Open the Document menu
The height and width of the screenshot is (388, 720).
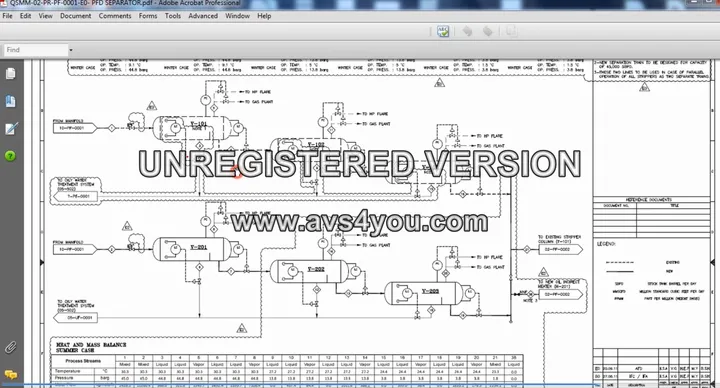click(75, 16)
